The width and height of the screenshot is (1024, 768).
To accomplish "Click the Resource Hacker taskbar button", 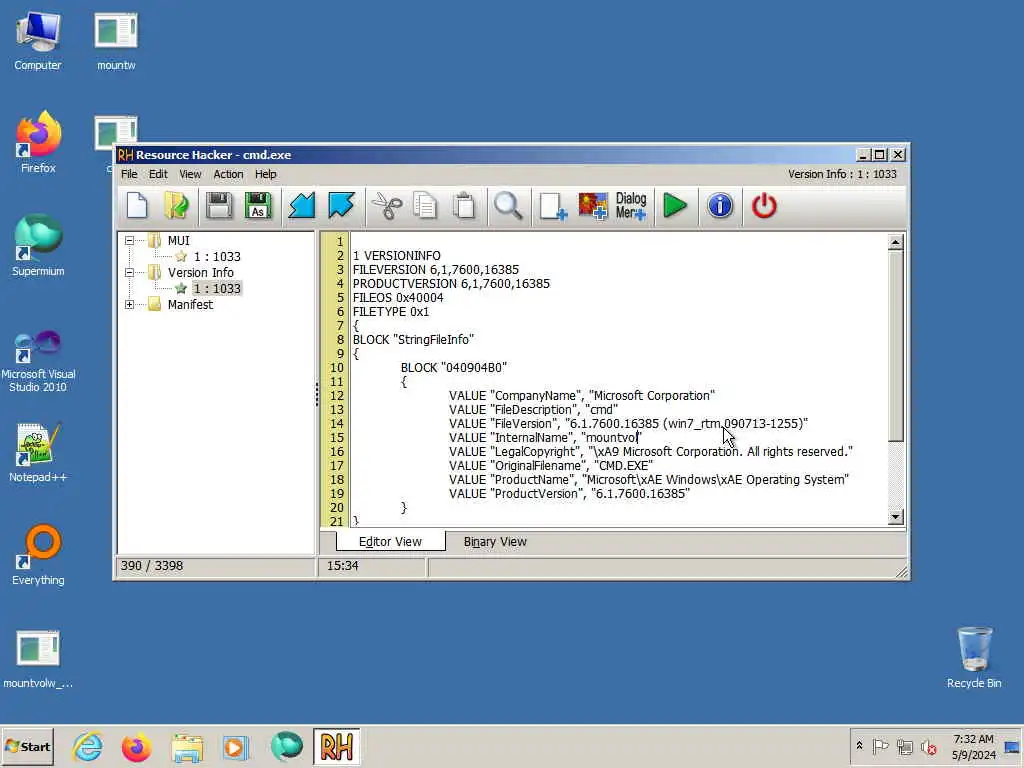I will tap(336, 746).
